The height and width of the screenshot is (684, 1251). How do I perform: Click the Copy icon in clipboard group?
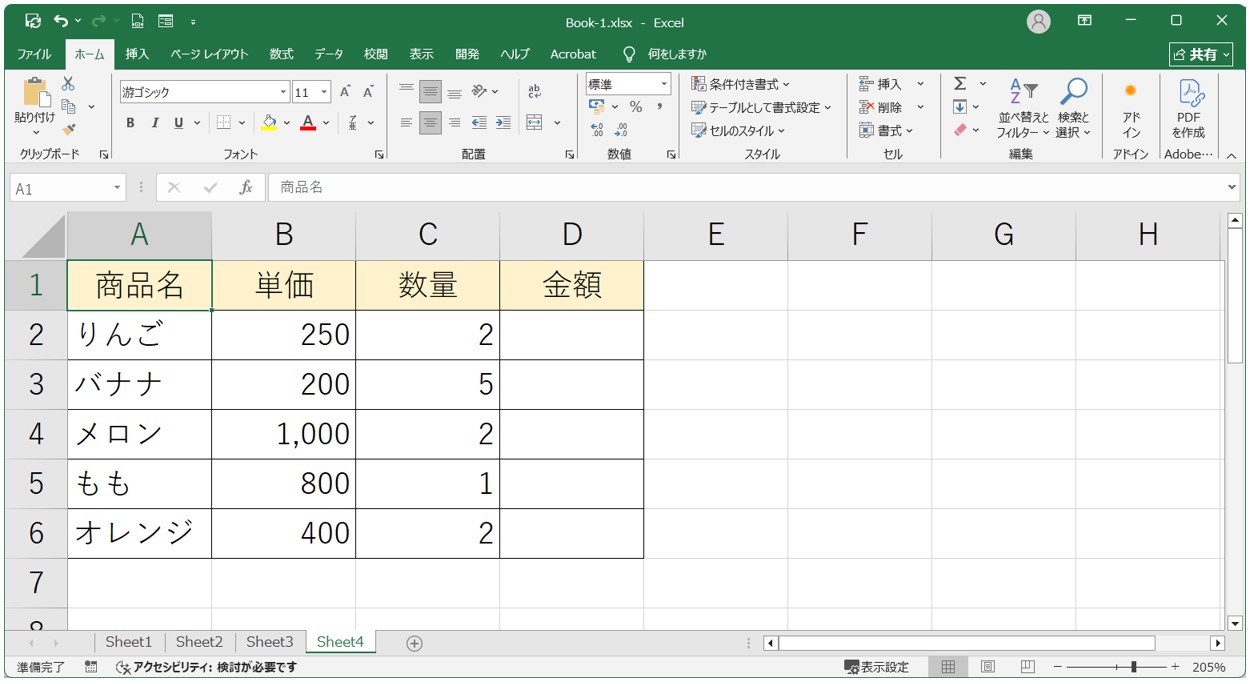[69, 106]
